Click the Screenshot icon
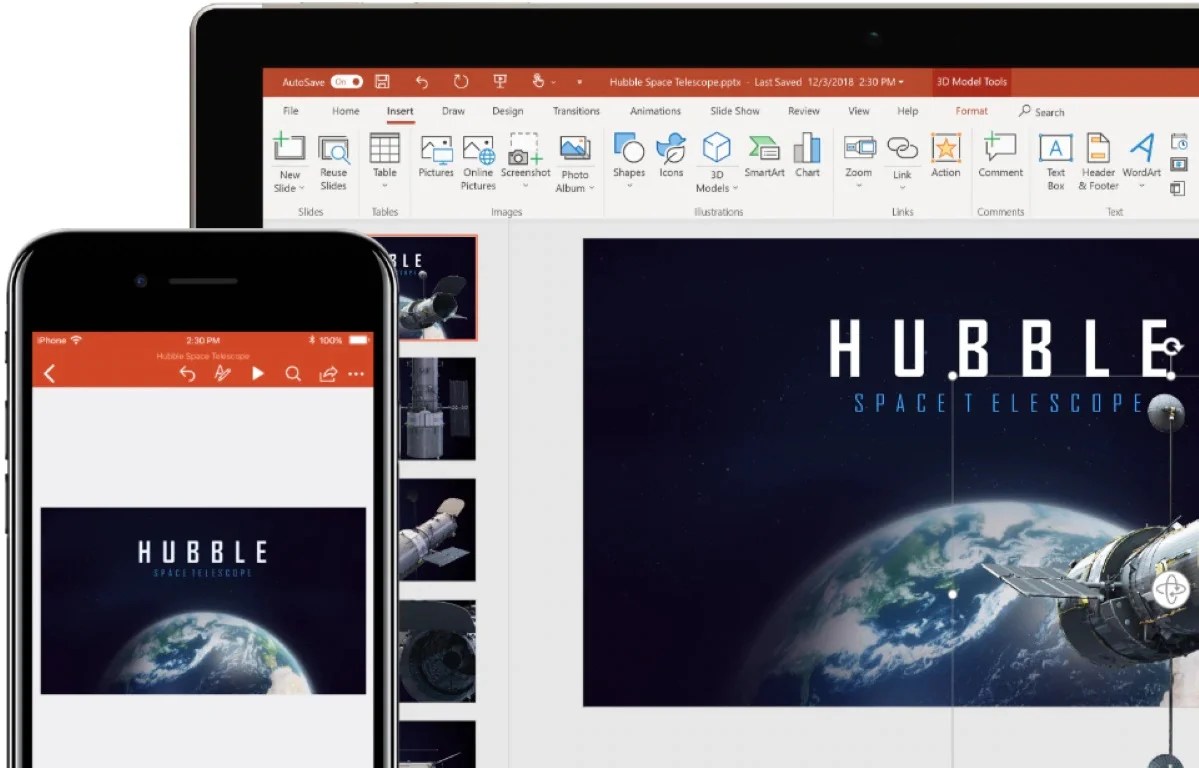Image resolution: width=1199 pixels, height=768 pixels. pos(525,148)
